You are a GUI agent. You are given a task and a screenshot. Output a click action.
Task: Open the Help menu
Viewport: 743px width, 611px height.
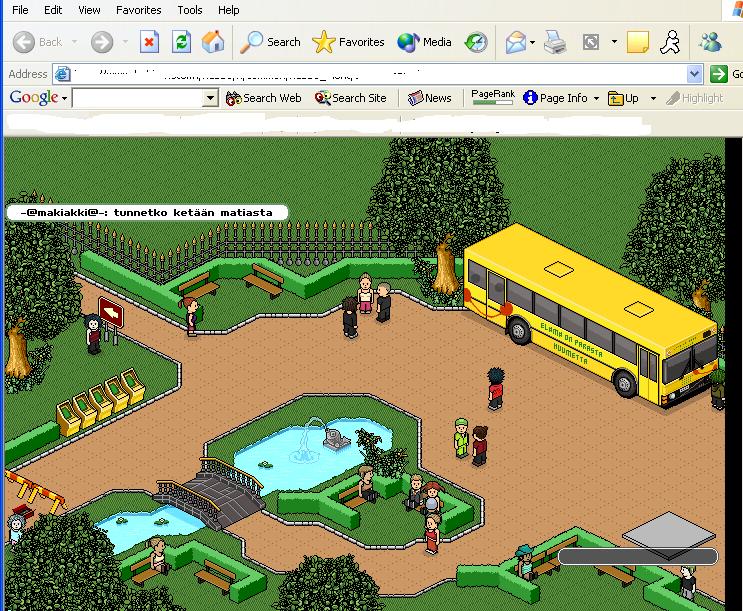(x=228, y=10)
